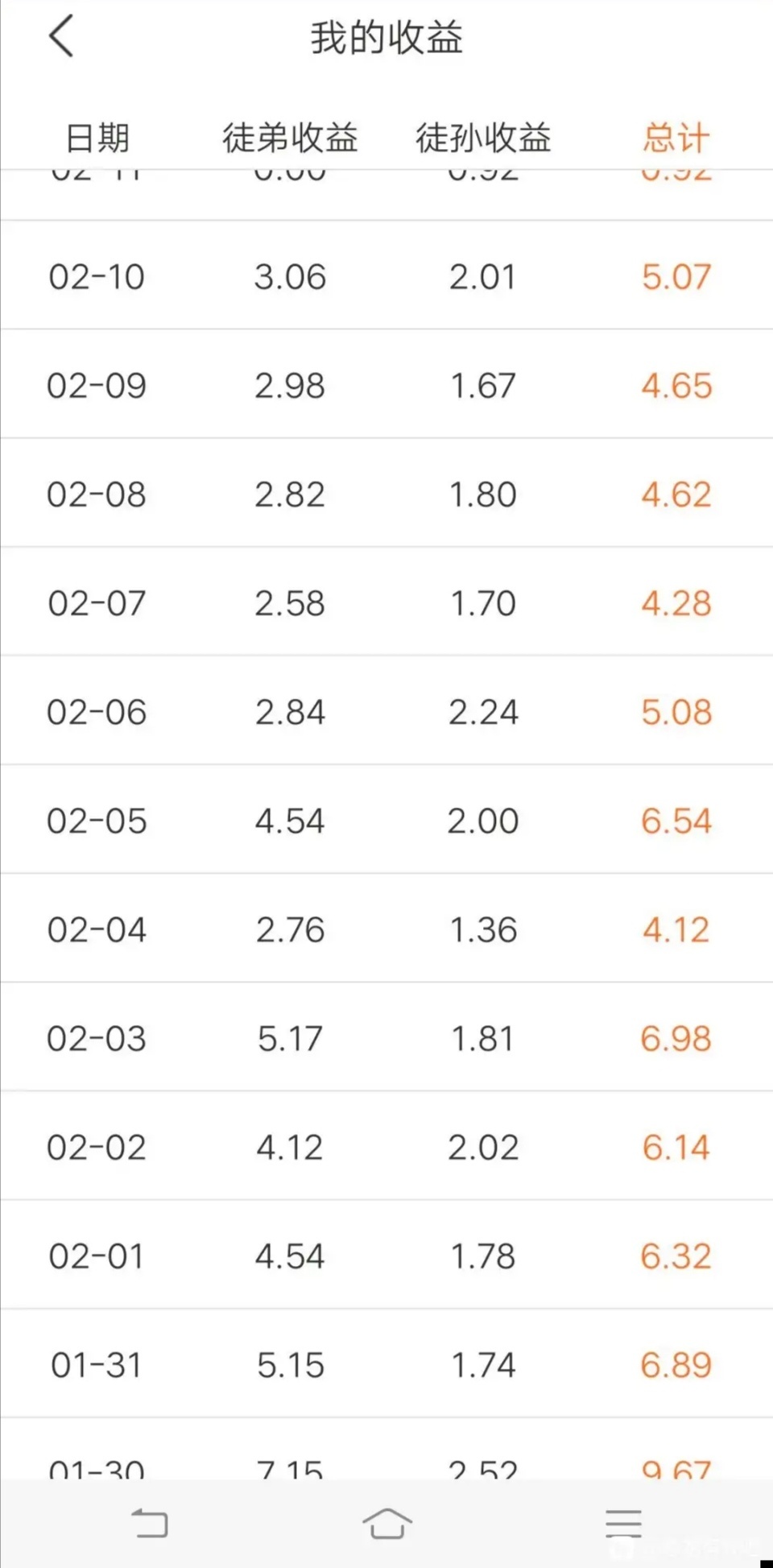
Task: Tap the Android home navigation icon
Action: (x=387, y=1523)
